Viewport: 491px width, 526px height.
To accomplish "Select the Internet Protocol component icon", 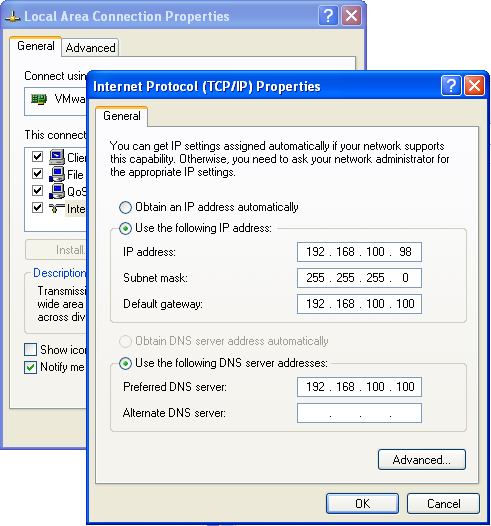I will (x=57, y=208).
